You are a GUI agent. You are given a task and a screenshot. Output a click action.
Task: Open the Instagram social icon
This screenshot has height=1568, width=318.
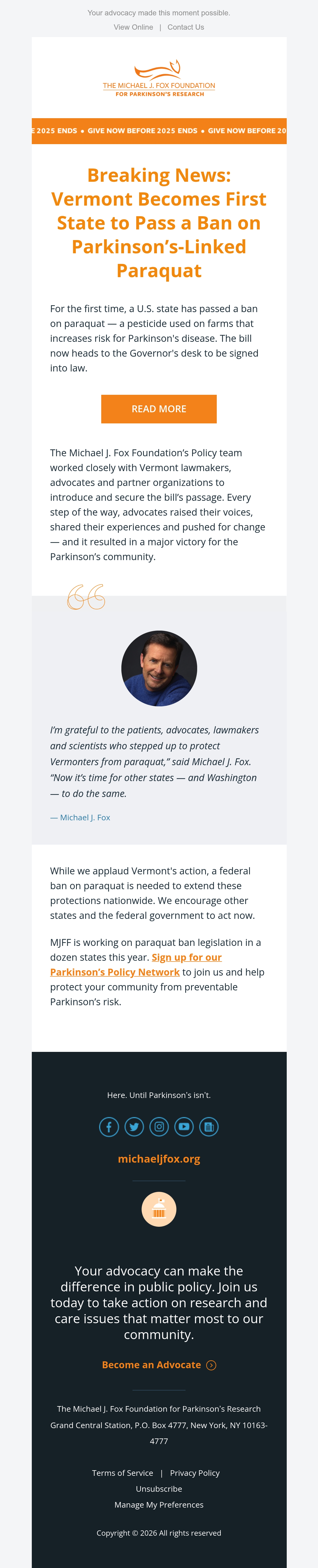pos(159,1127)
